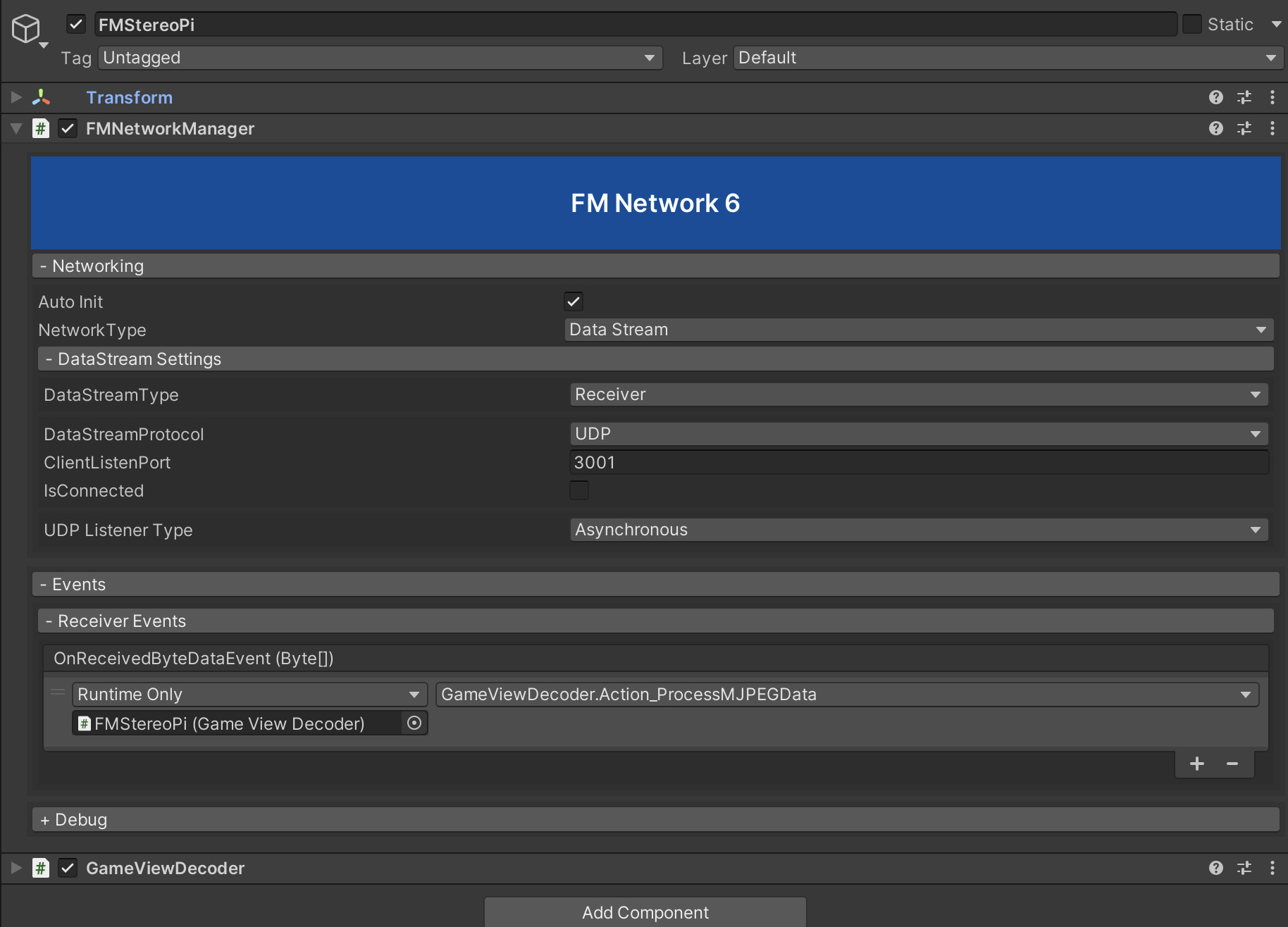Open the Transform help reference icon

point(1215,97)
